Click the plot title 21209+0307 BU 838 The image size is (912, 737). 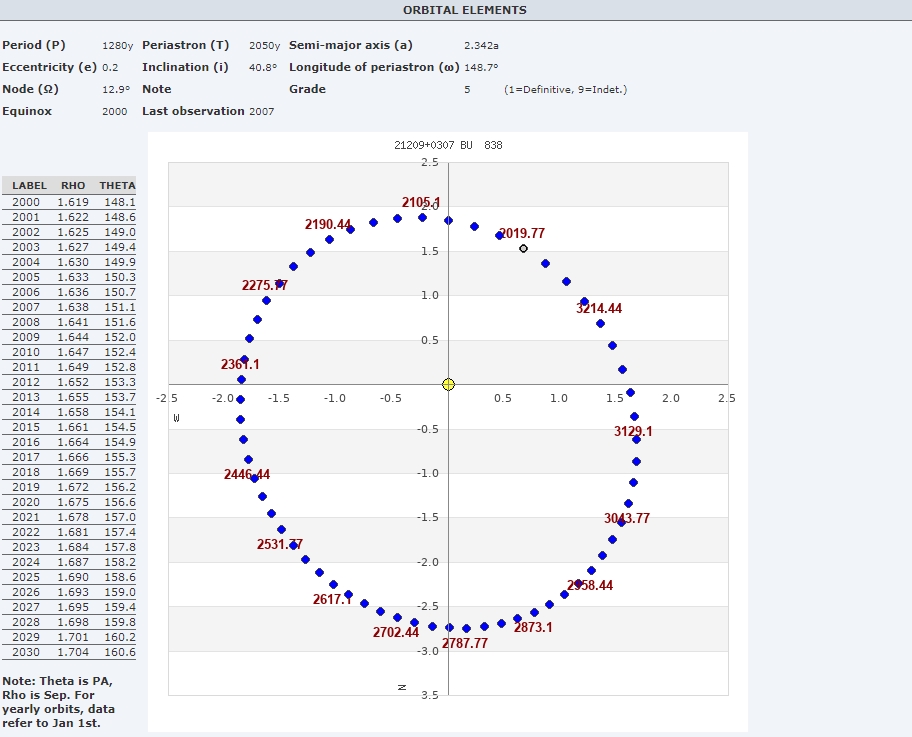point(448,145)
